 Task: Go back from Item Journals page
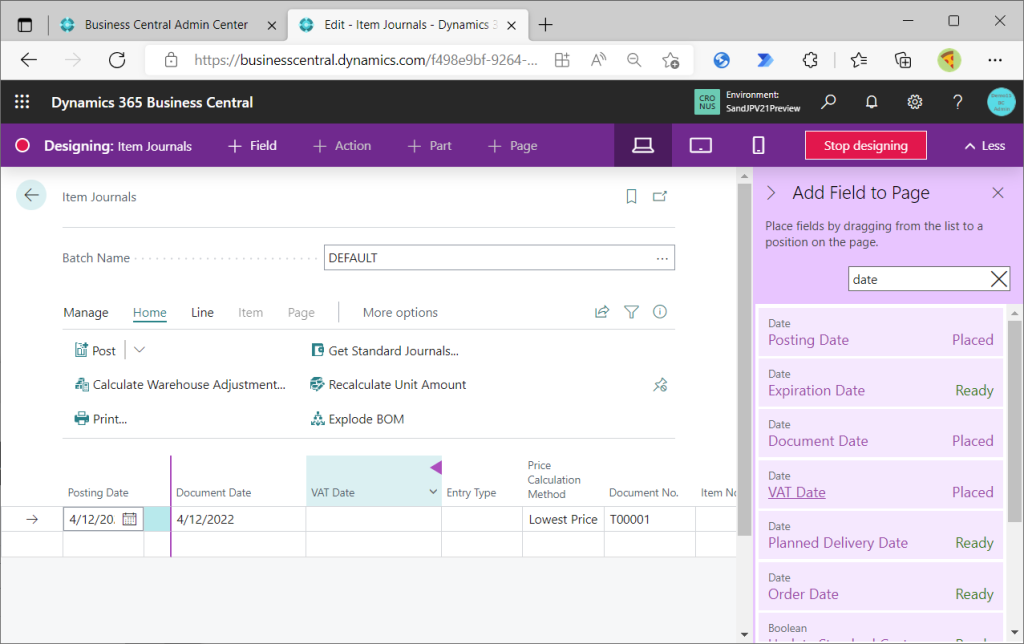(x=31, y=195)
